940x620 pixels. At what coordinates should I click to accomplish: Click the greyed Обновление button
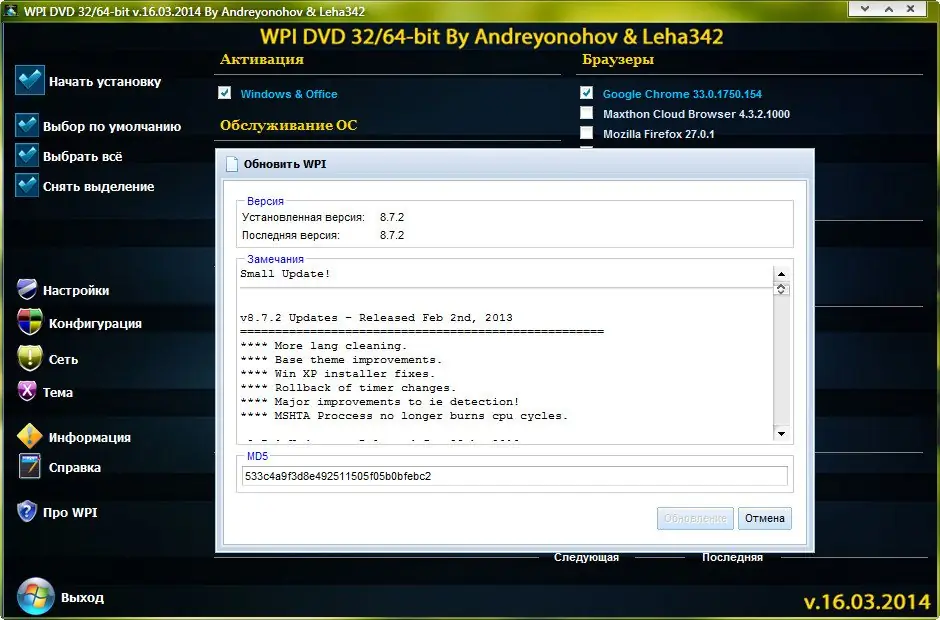pos(695,518)
